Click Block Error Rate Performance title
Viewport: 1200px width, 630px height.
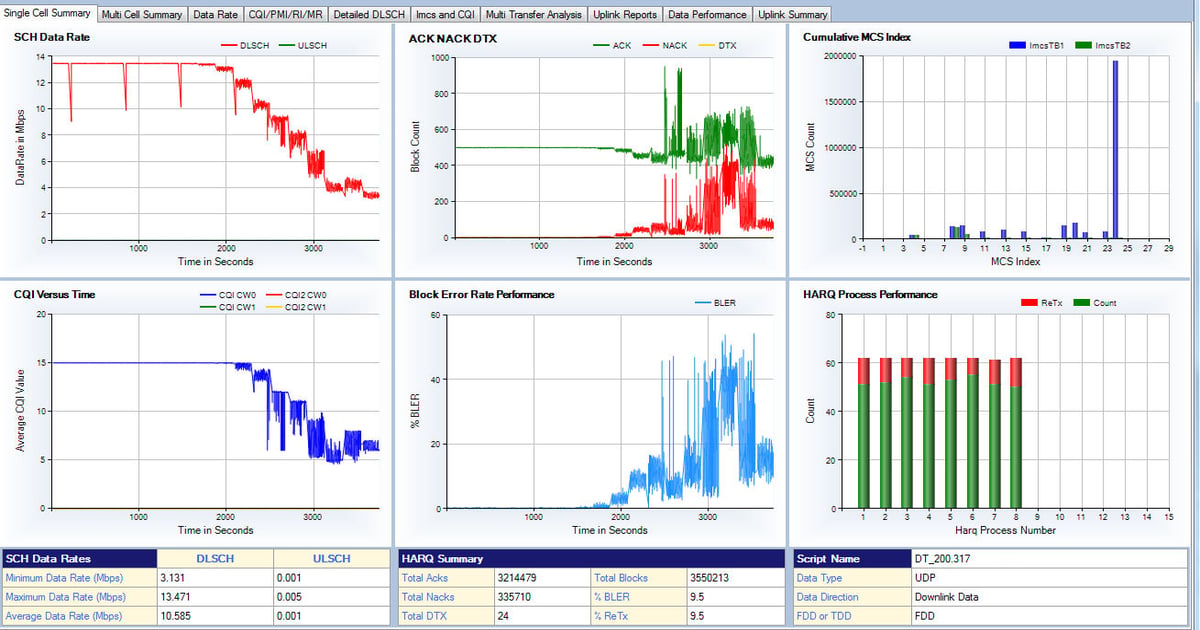click(482, 294)
